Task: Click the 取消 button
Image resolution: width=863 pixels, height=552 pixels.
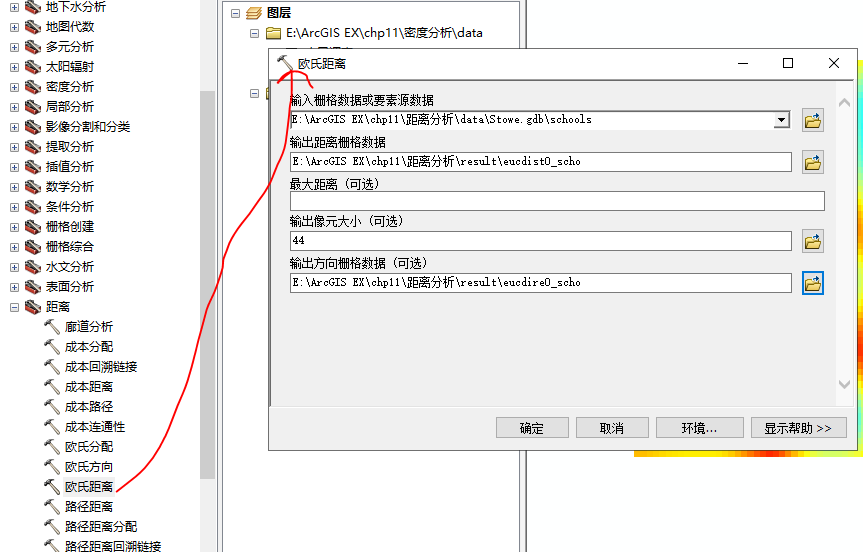Action: pos(612,428)
